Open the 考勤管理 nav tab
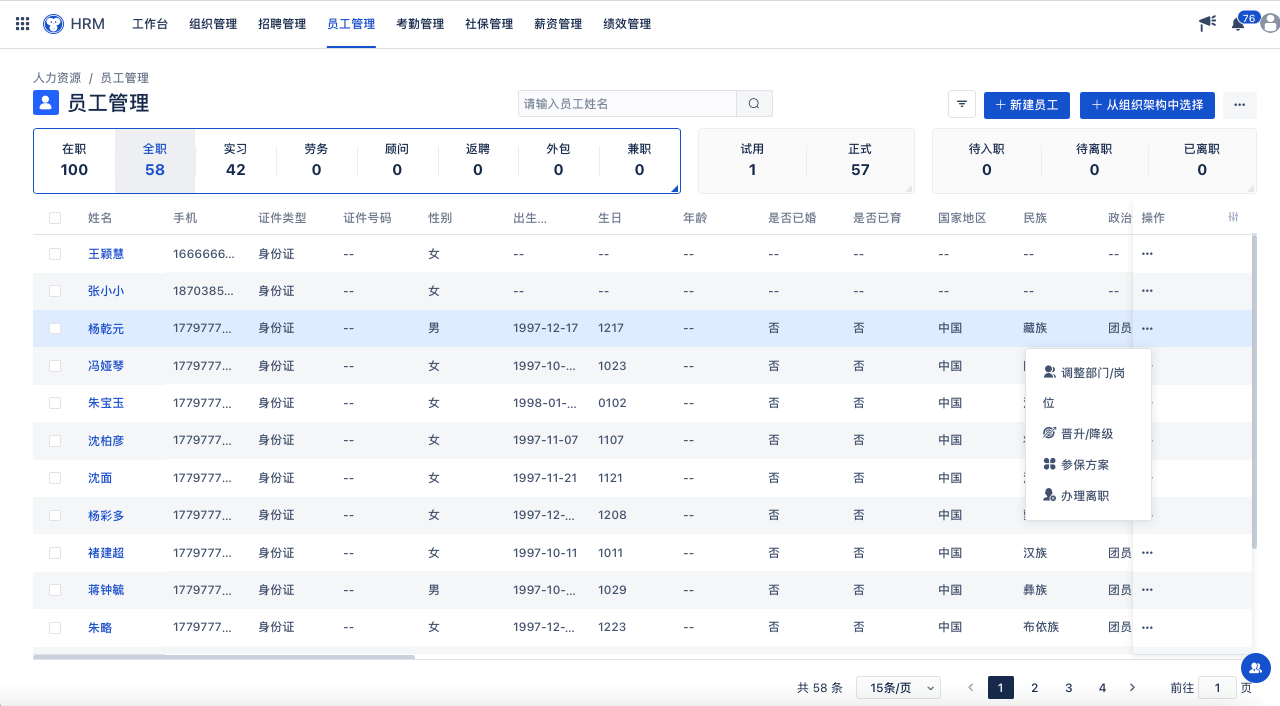1280x706 pixels. click(x=420, y=24)
